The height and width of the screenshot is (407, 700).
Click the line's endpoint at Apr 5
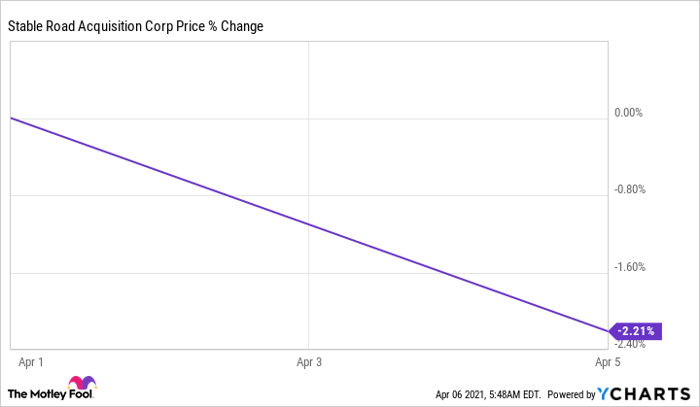pyautogui.click(x=607, y=330)
